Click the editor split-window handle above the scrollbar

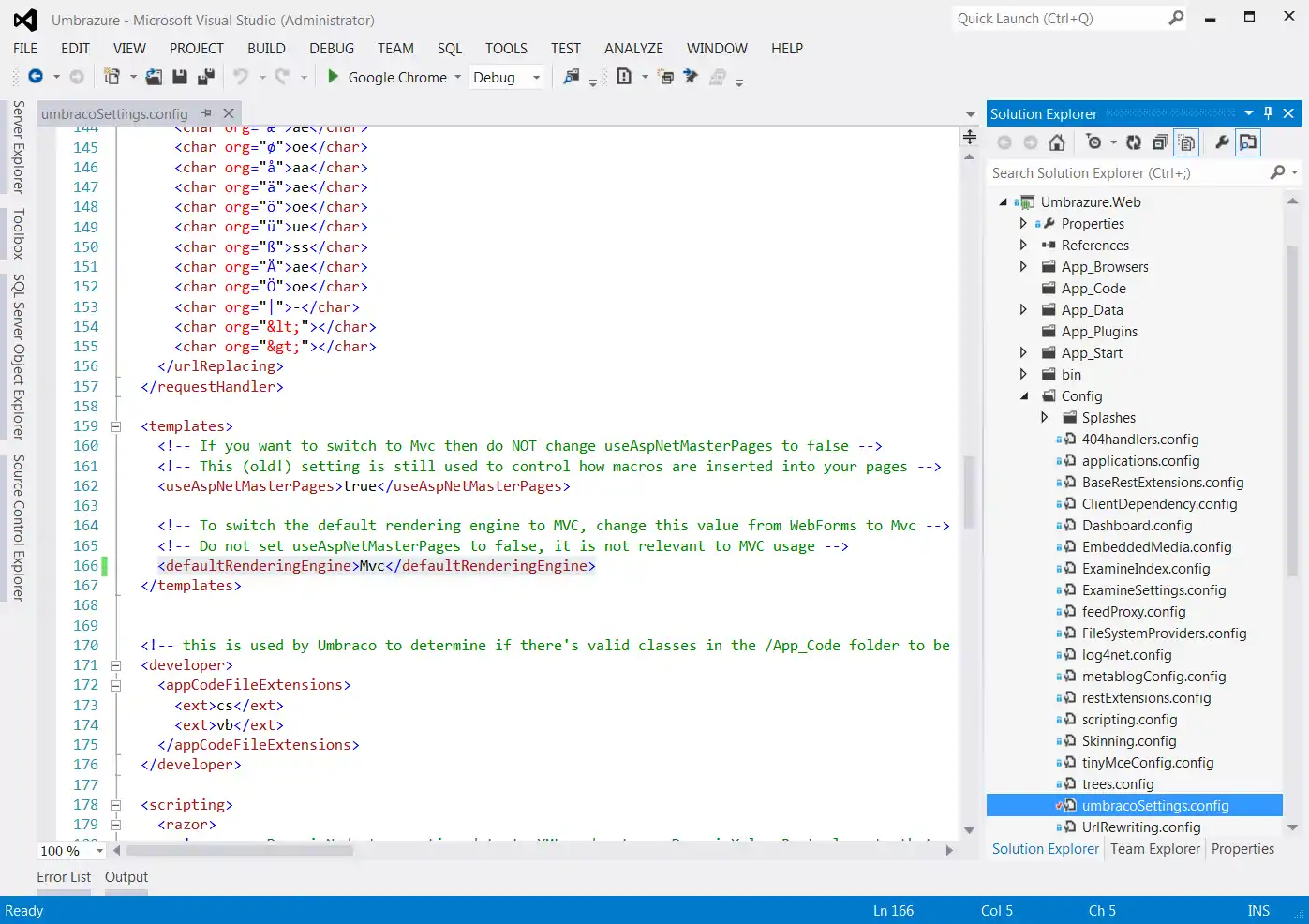coord(970,138)
